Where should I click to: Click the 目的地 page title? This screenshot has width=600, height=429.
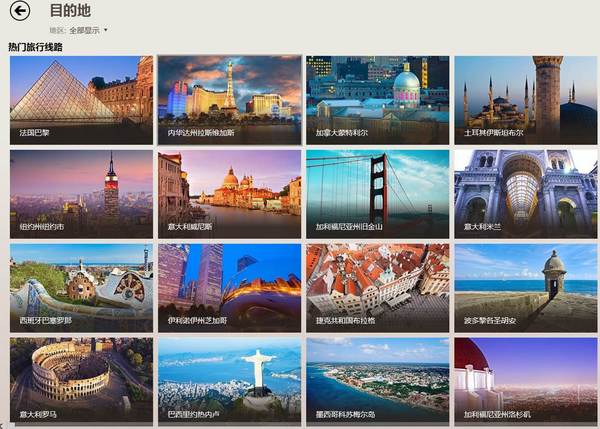(70, 12)
